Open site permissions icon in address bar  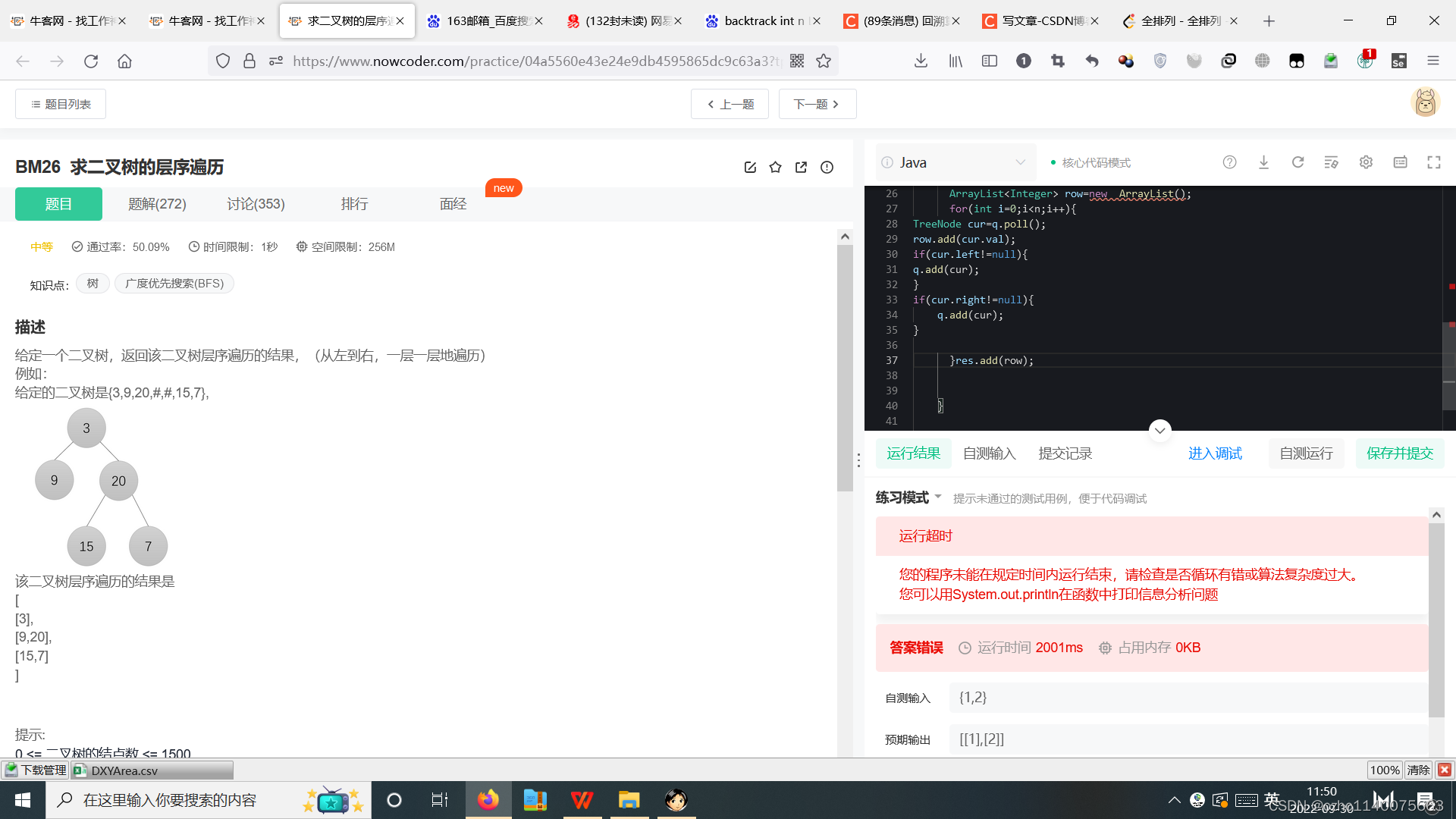[276, 61]
